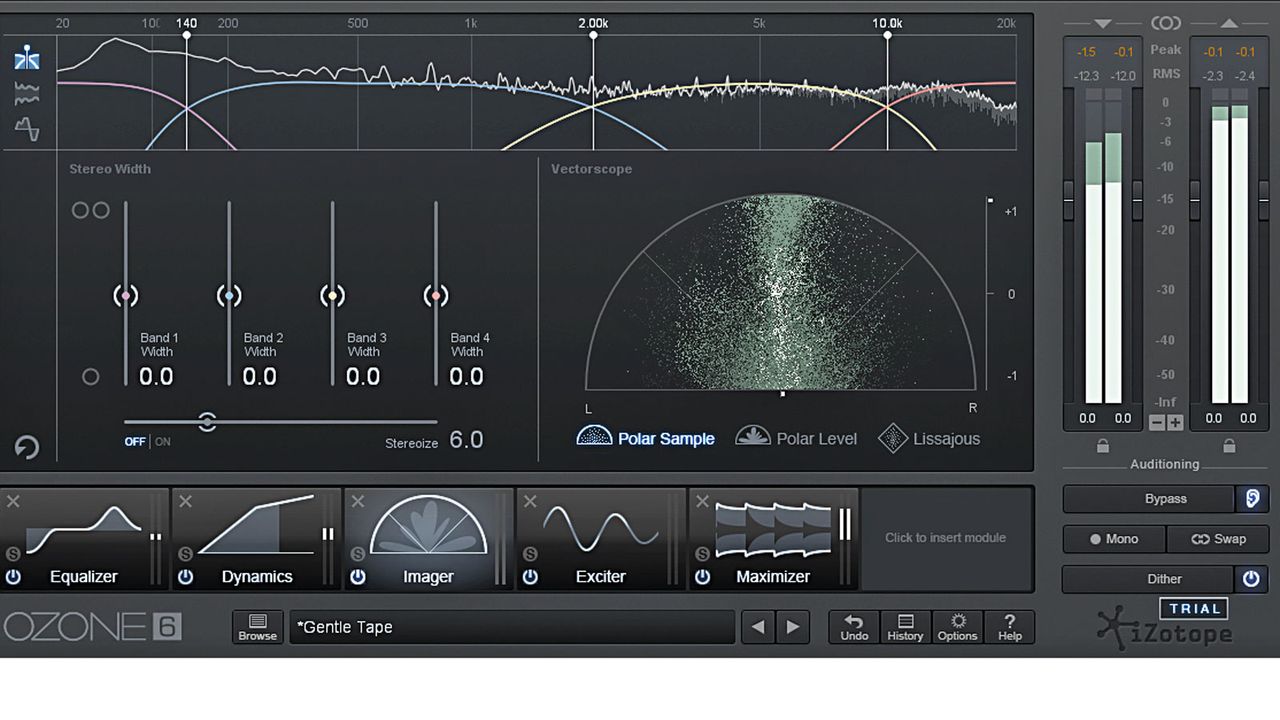Remove the Exciter module with its X

[x=530, y=501]
